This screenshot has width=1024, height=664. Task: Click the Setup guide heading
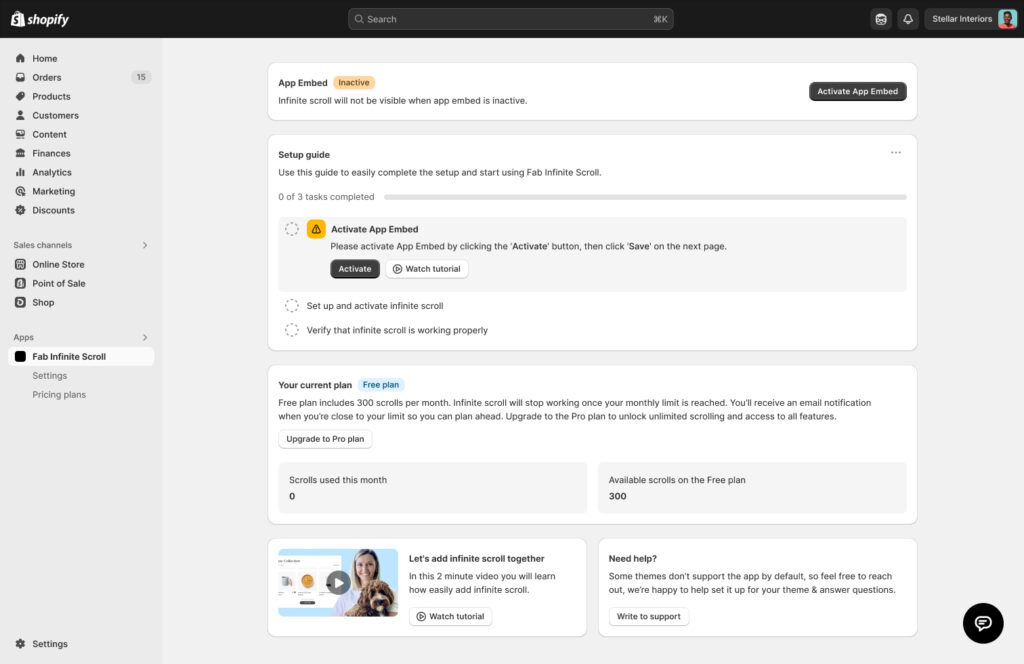click(x=304, y=155)
